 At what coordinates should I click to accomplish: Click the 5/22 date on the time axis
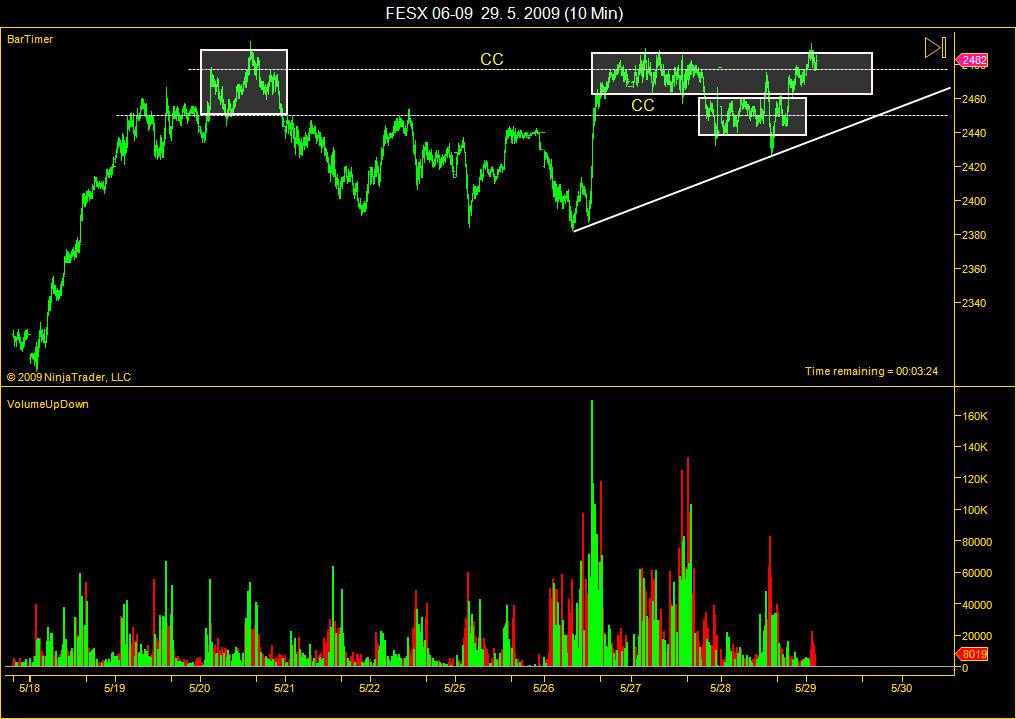(369, 688)
